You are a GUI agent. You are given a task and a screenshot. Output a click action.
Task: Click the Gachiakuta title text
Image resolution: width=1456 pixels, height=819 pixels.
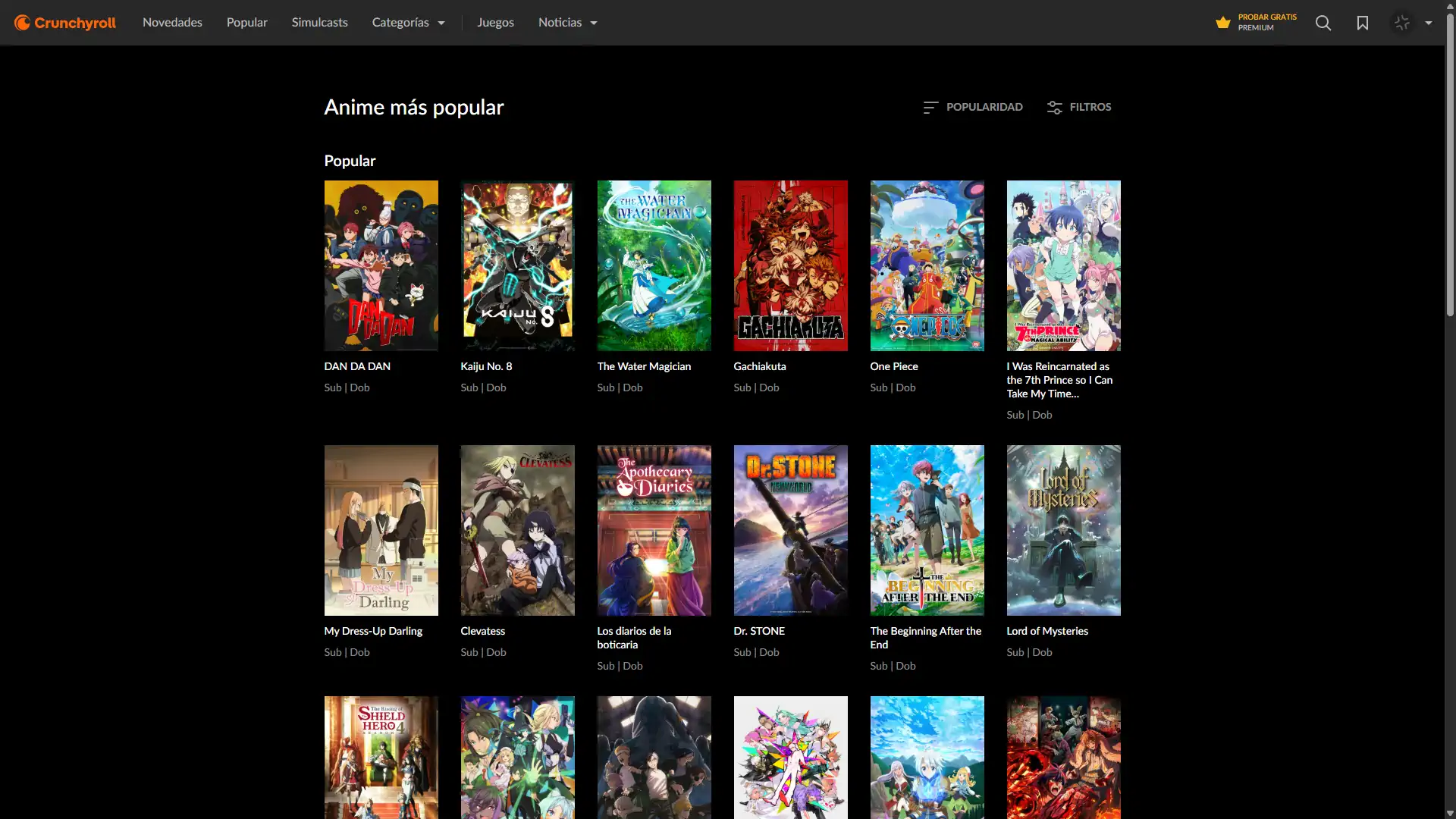760,366
